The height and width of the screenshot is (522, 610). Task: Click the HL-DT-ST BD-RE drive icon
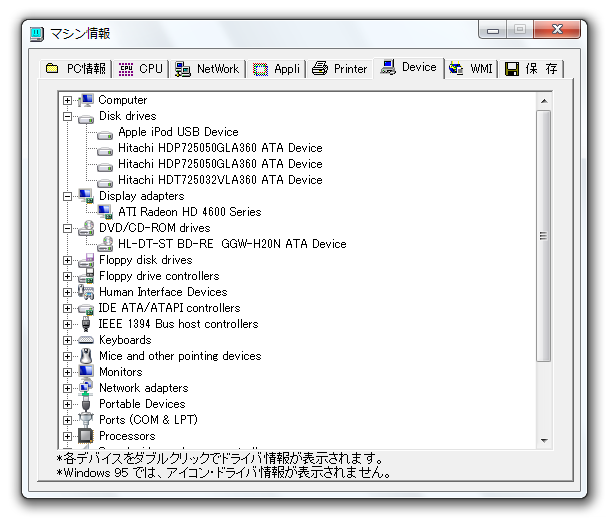(x=105, y=243)
